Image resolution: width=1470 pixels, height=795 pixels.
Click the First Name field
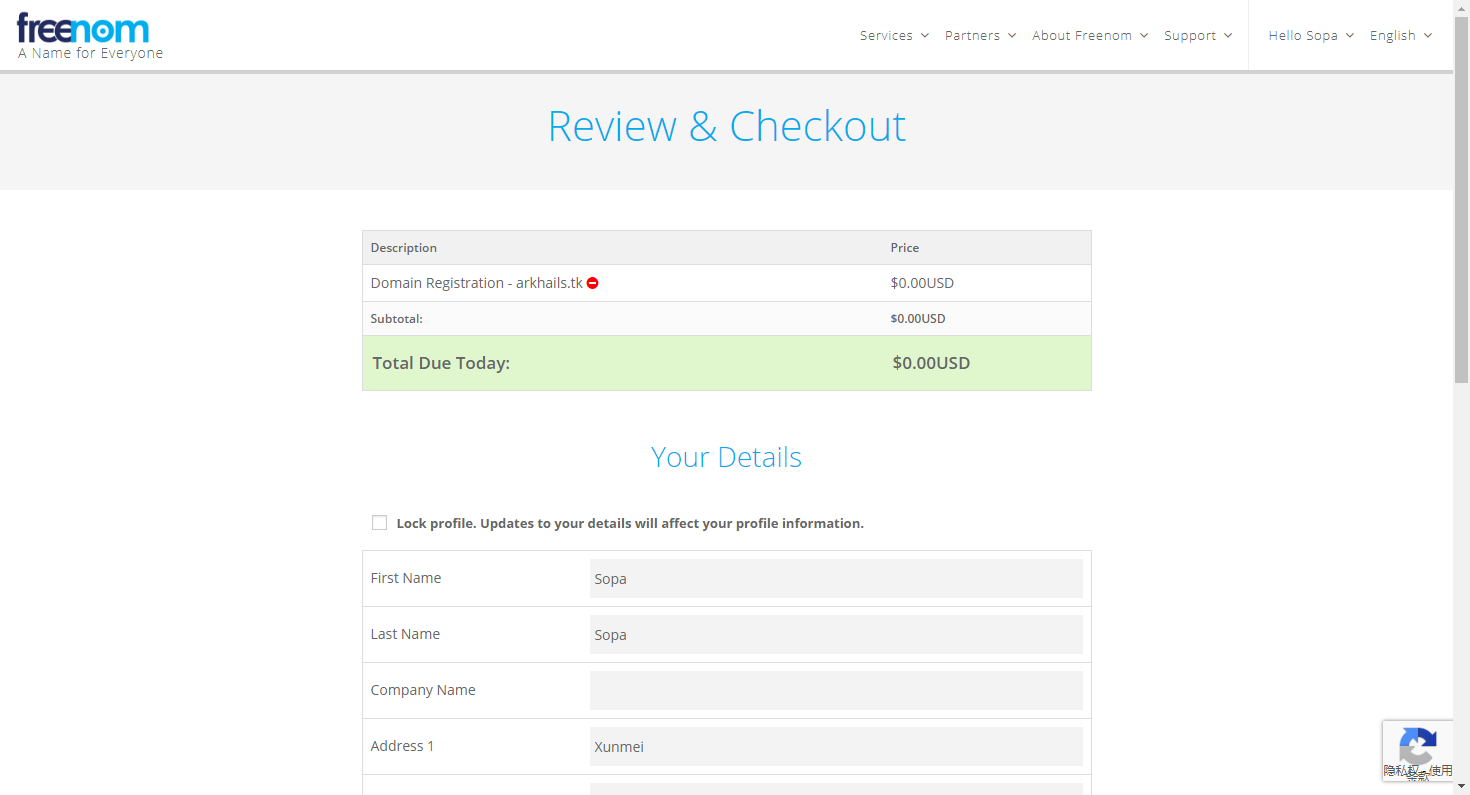[x=836, y=578]
